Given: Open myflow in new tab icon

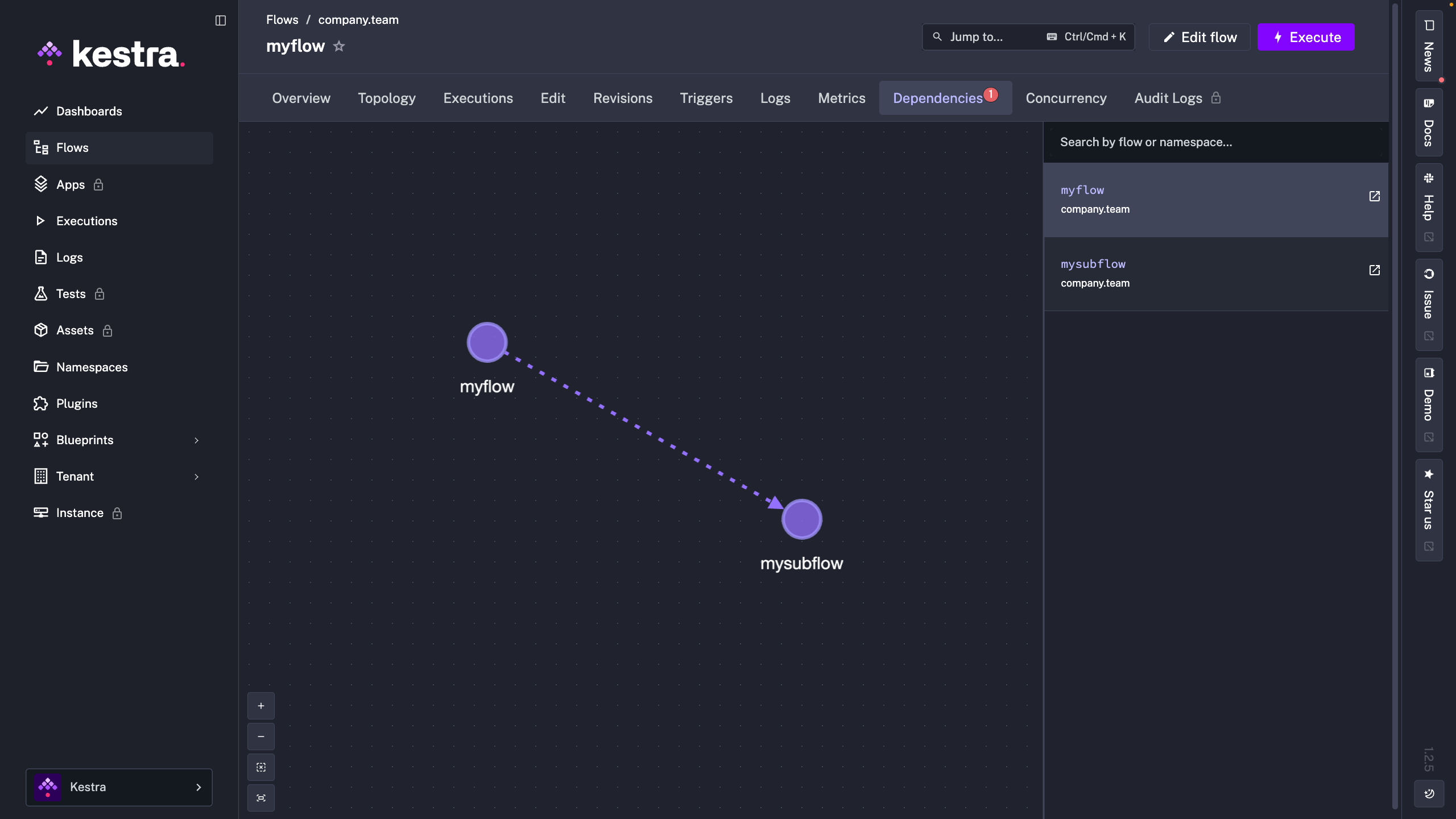Looking at the screenshot, I should point(1374,196).
